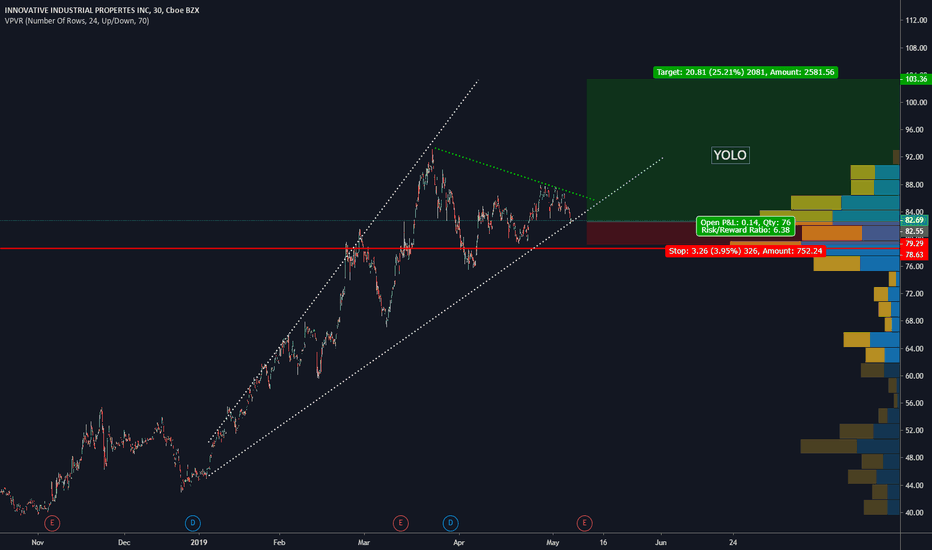Viewport: 932px width, 550px height.
Task: Click the dividend D marker near Apr
Action: [x=451, y=523]
